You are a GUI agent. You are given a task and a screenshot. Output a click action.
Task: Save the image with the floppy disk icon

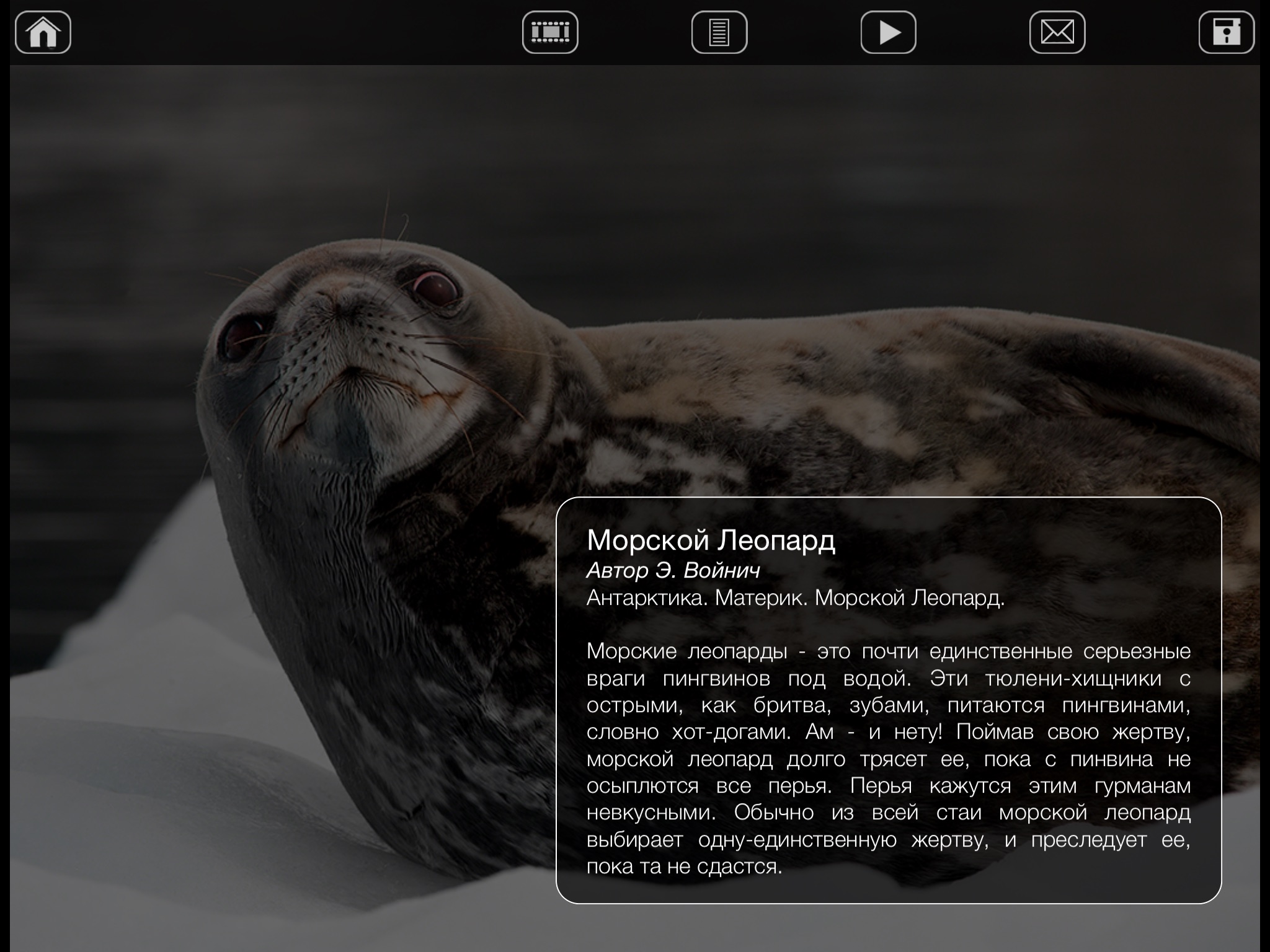point(1226,32)
